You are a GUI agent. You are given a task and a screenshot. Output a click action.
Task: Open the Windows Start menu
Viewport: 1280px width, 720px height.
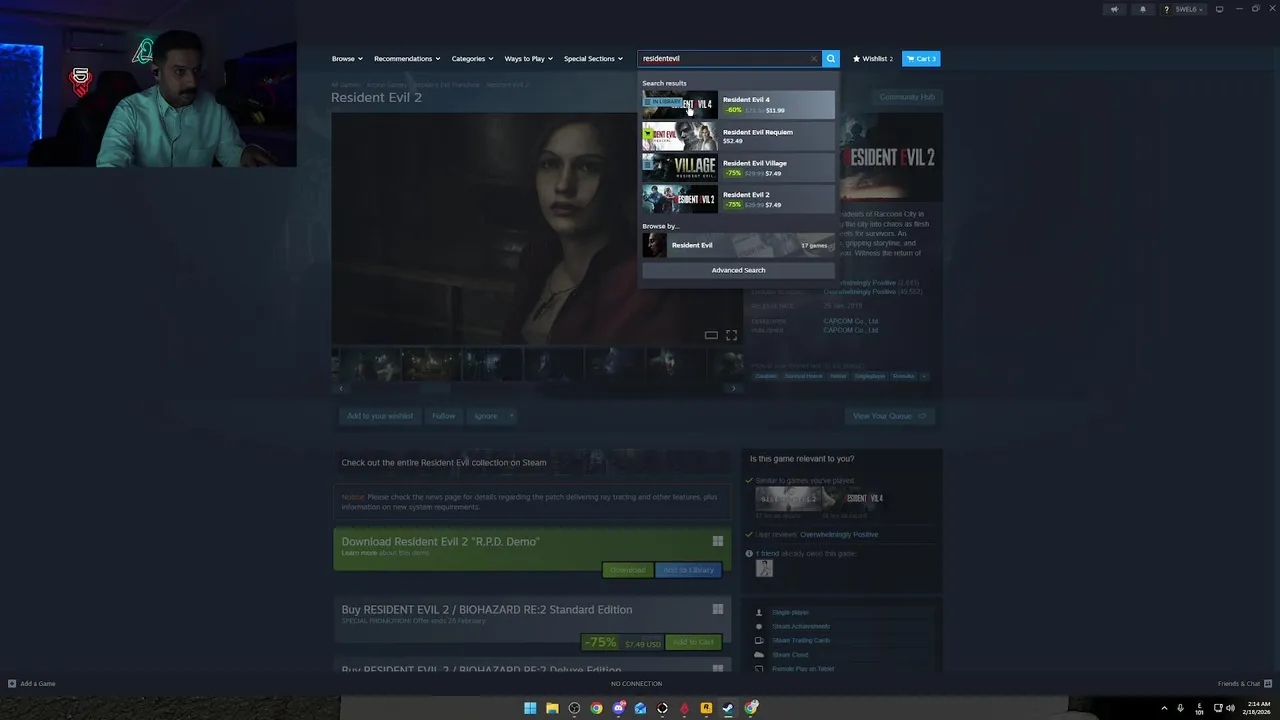click(530, 708)
